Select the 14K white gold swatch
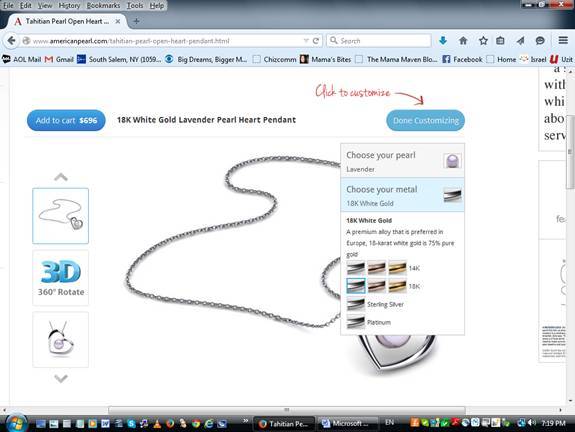The height and width of the screenshot is (432, 575). [356, 268]
